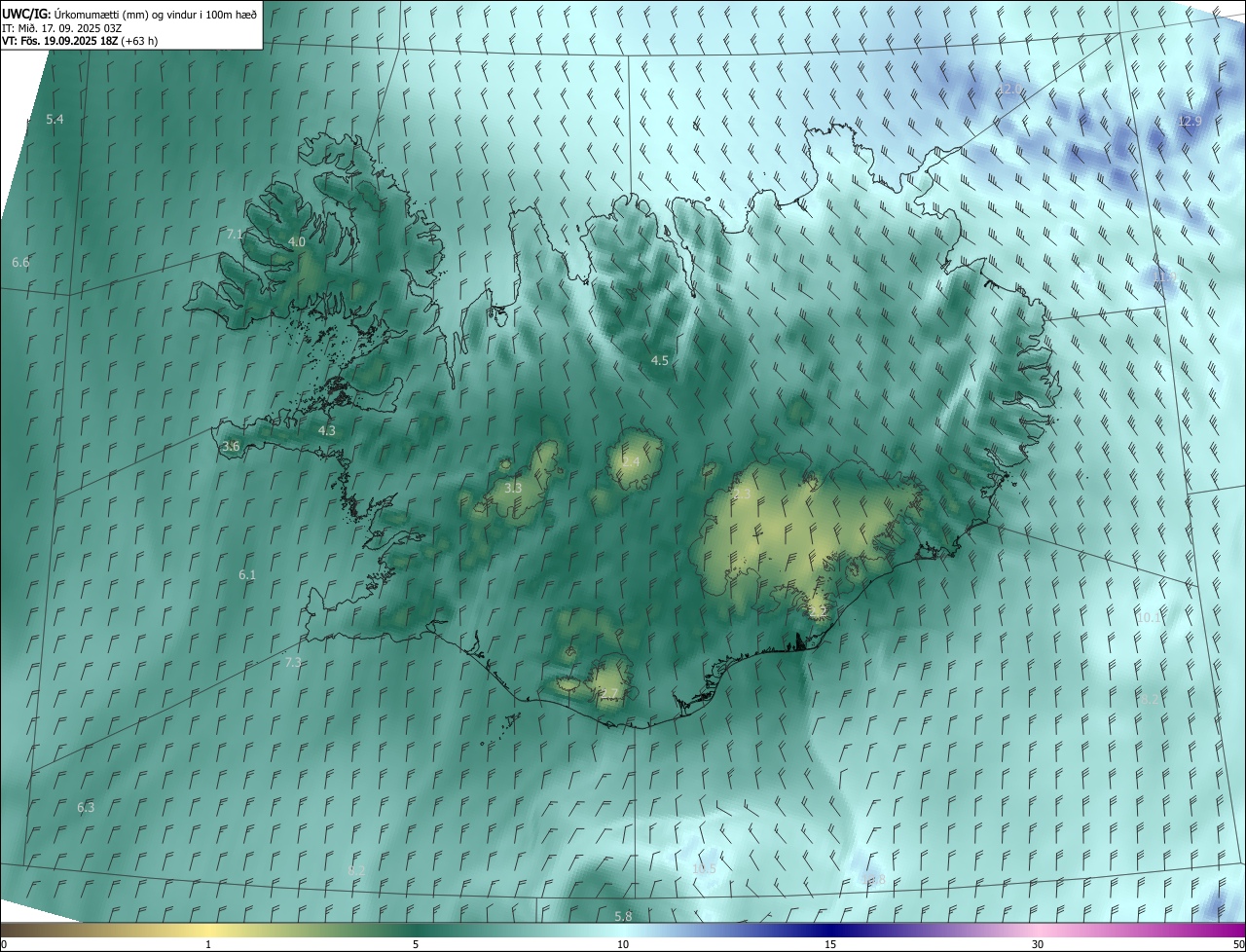Click the 10.8 value label on the map
Viewport: 1246px width, 952px height.
[873, 881]
